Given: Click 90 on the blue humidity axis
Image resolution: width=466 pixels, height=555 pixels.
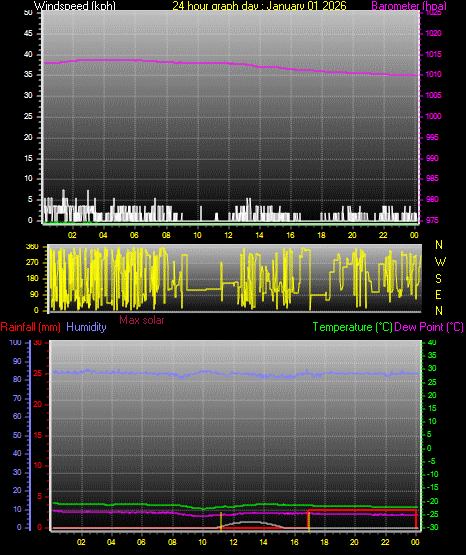Looking at the screenshot, I should (17, 361).
